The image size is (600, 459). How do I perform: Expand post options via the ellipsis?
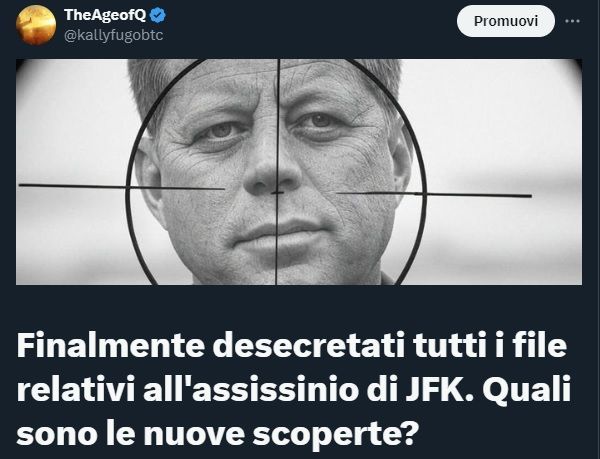click(x=572, y=21)
